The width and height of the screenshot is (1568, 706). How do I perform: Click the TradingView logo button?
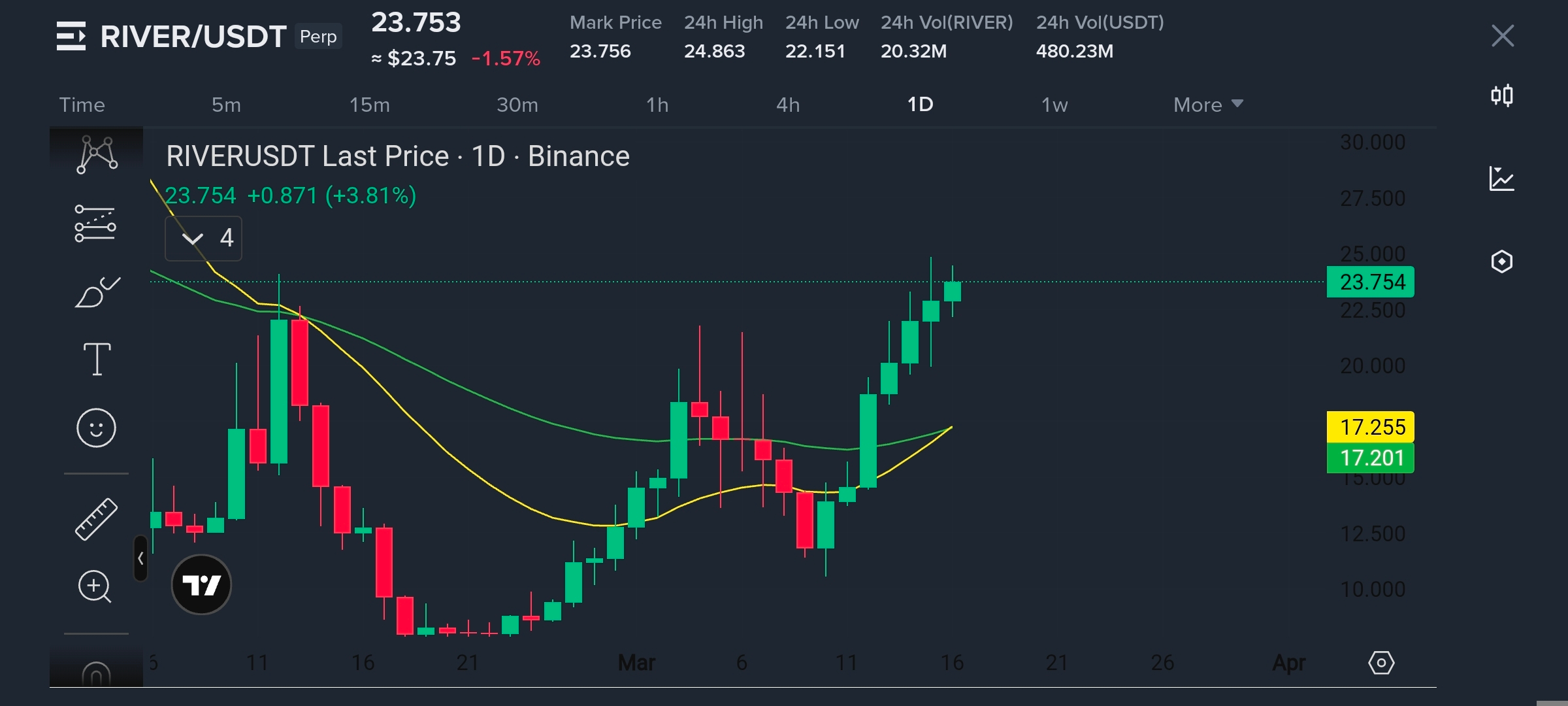[201, 584]
